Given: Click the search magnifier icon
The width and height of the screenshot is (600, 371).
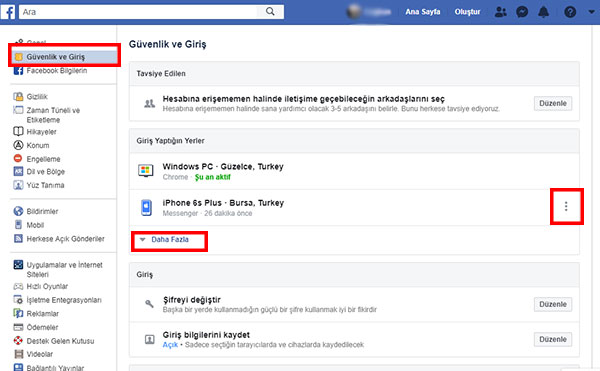Looking at the screenshot, I should point(270,11).
